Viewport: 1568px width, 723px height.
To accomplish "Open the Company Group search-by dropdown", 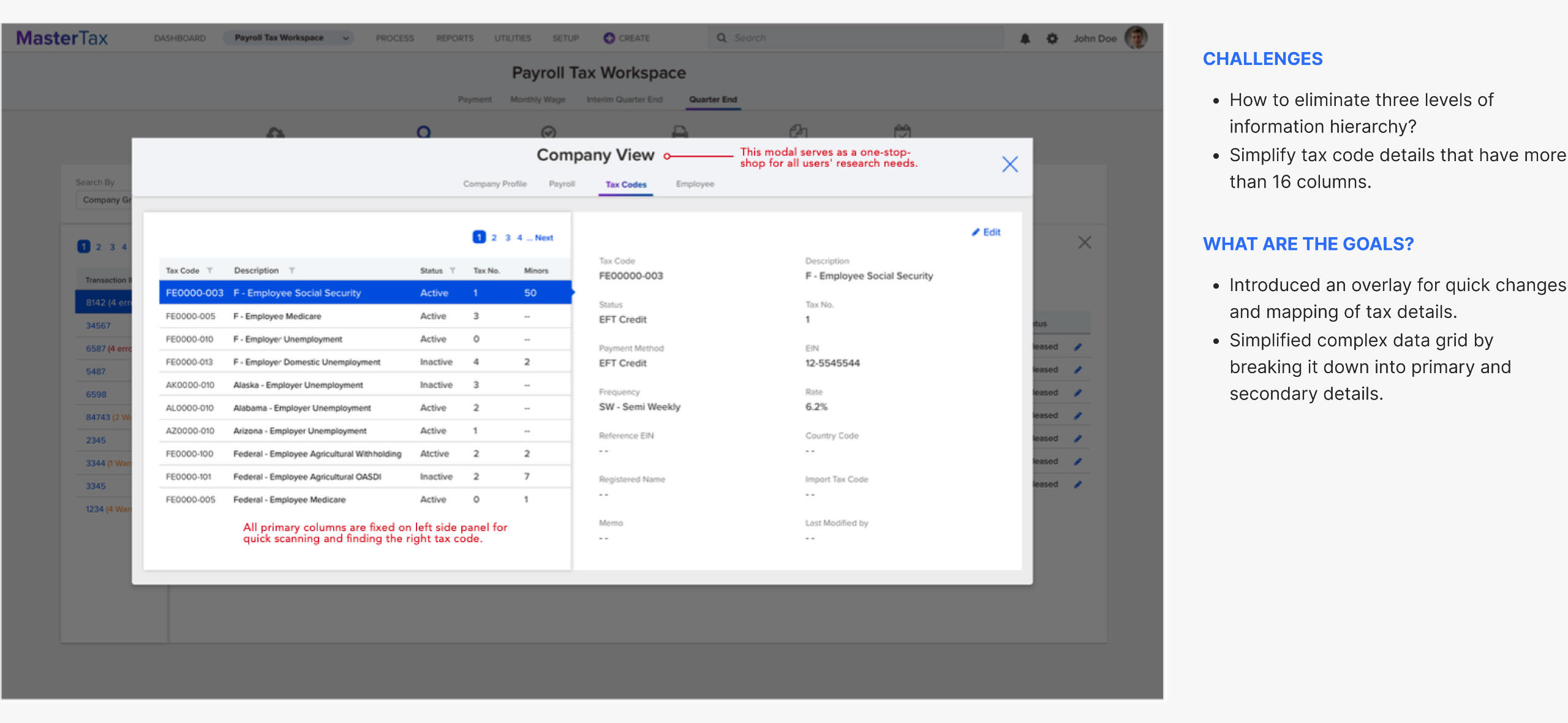I will coord(104,200).
